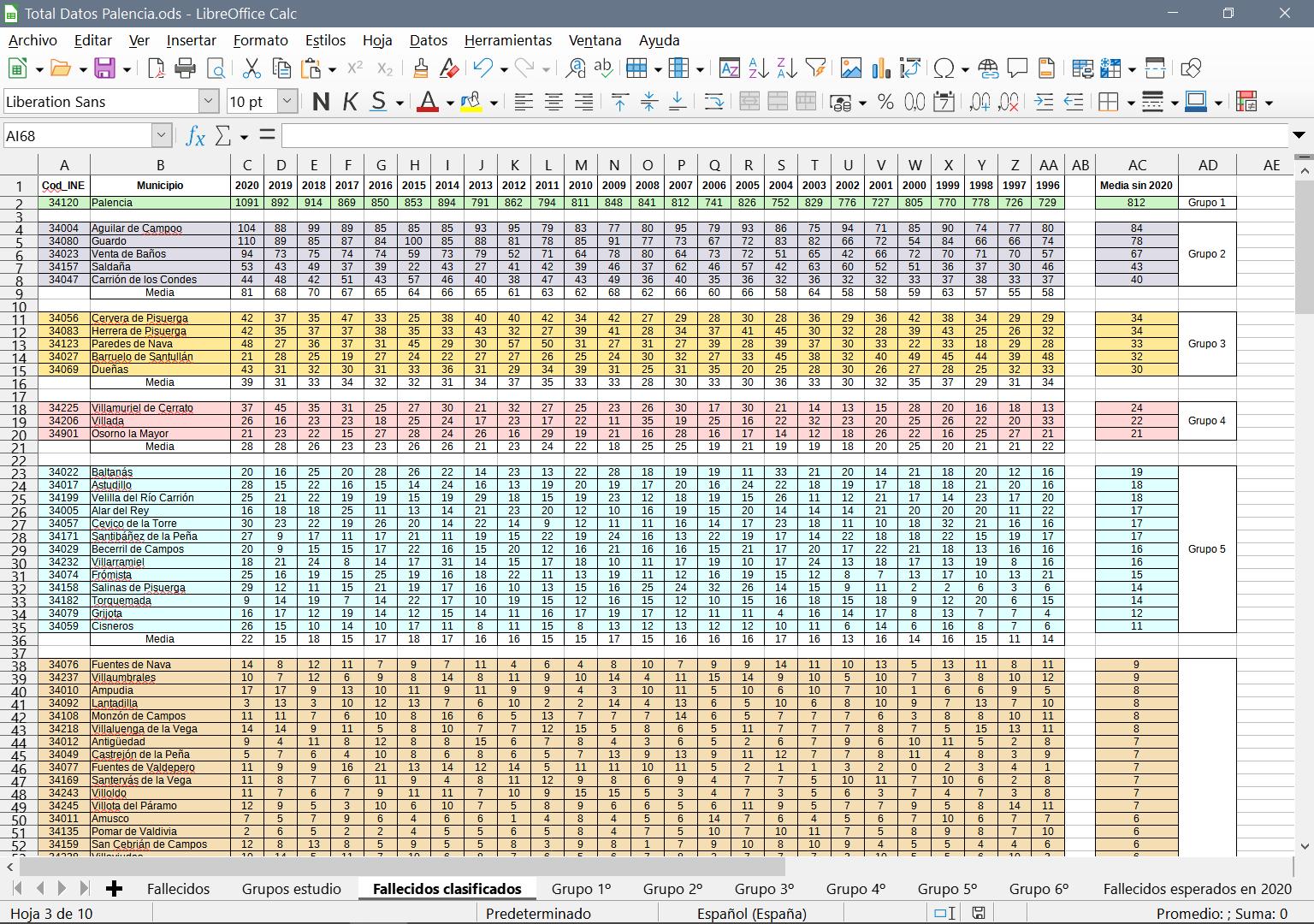Select row 2 header
The height and width of the screenshot is (924, 1314).
(x=19, y=204)
